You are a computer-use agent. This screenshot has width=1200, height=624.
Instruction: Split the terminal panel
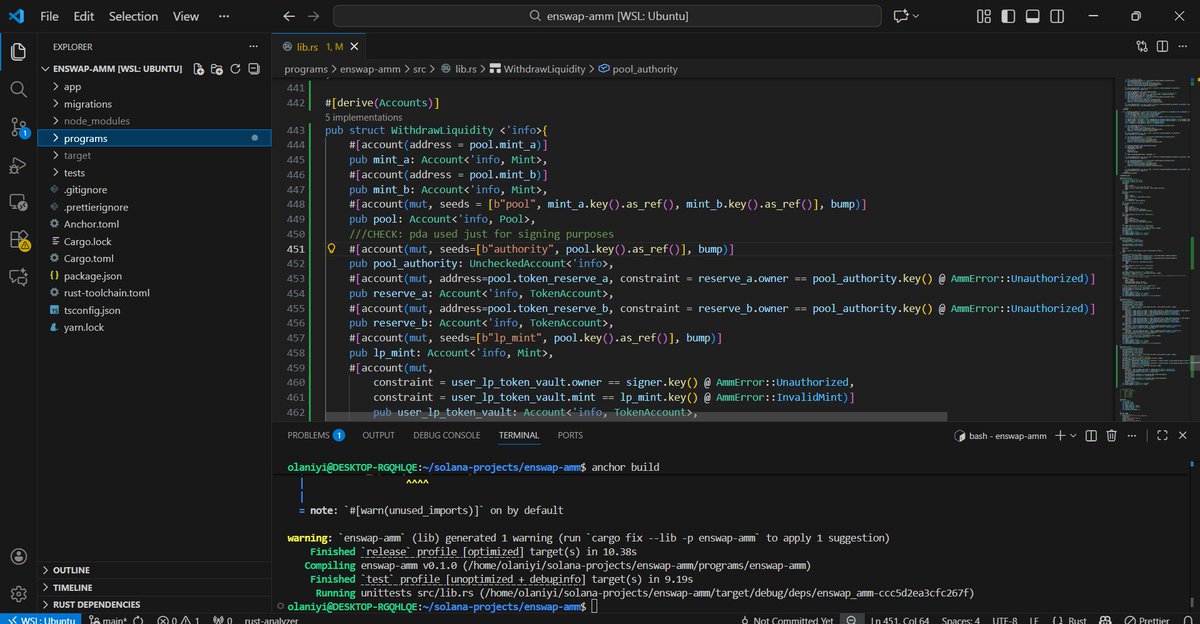(x=1089, y=436)
